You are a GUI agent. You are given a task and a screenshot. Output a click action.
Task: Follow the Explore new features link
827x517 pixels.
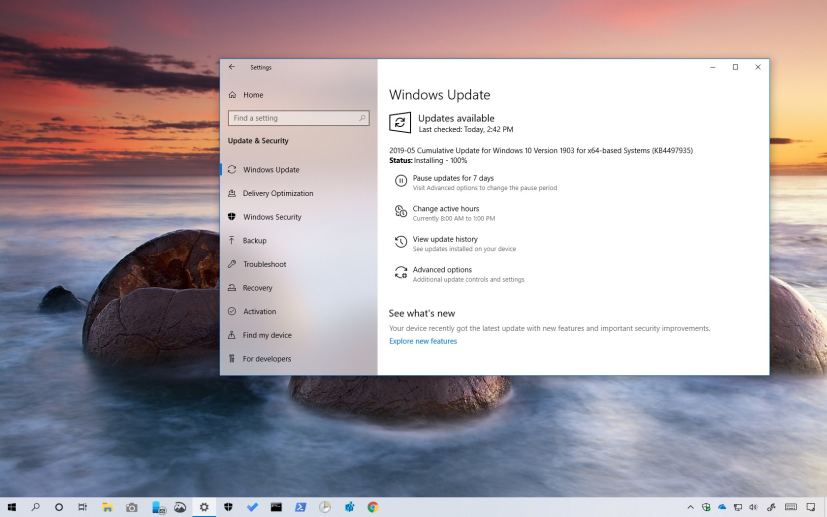[423, 341]
